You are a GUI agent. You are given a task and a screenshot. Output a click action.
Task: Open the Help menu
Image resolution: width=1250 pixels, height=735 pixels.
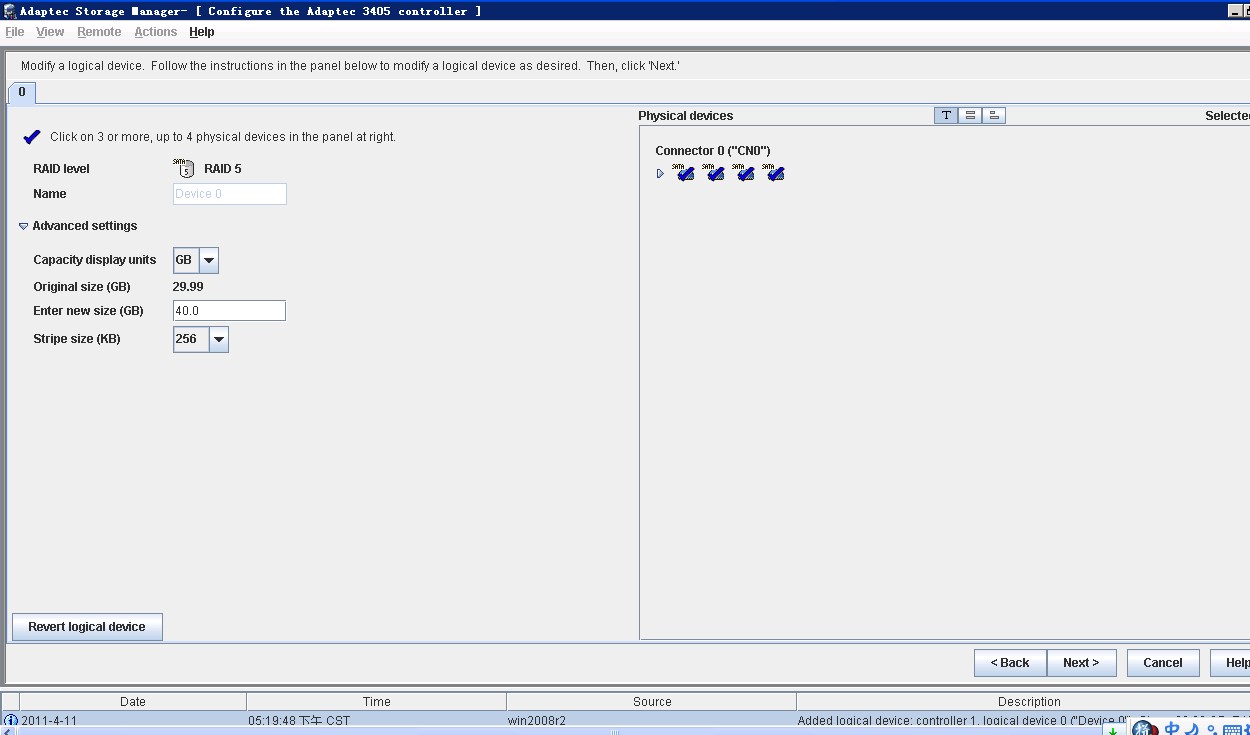coord(201,32)
